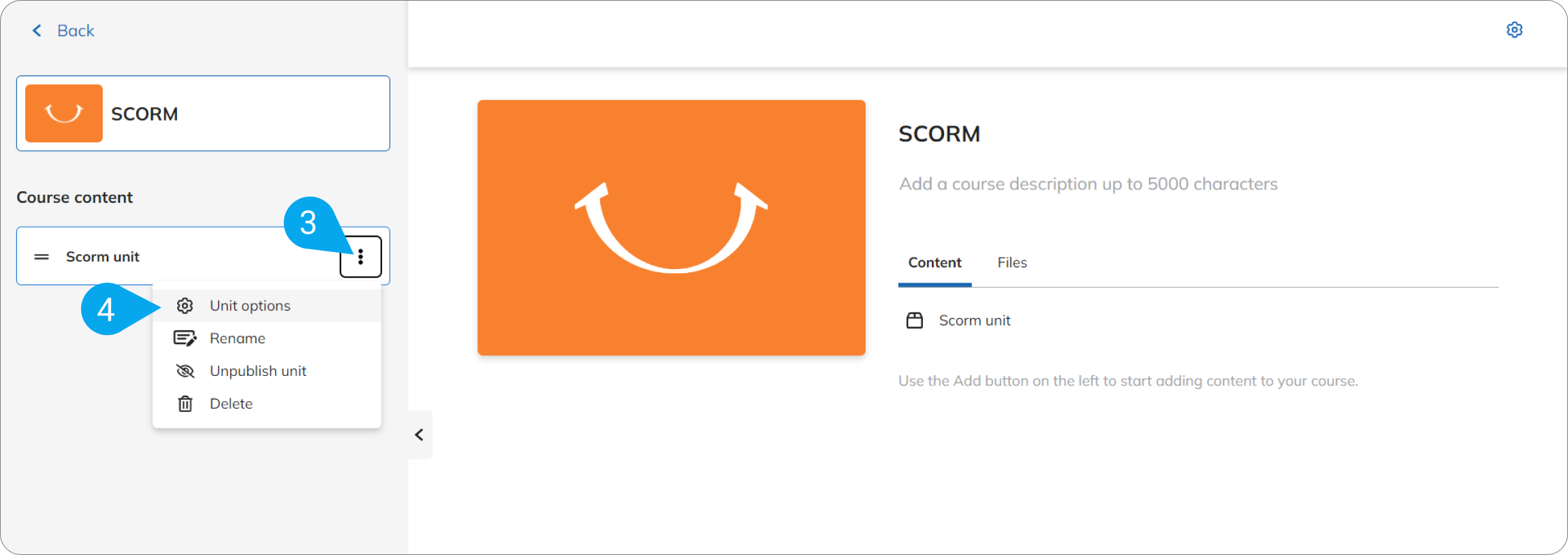Click the course description placeholder text

point(1088,184)
